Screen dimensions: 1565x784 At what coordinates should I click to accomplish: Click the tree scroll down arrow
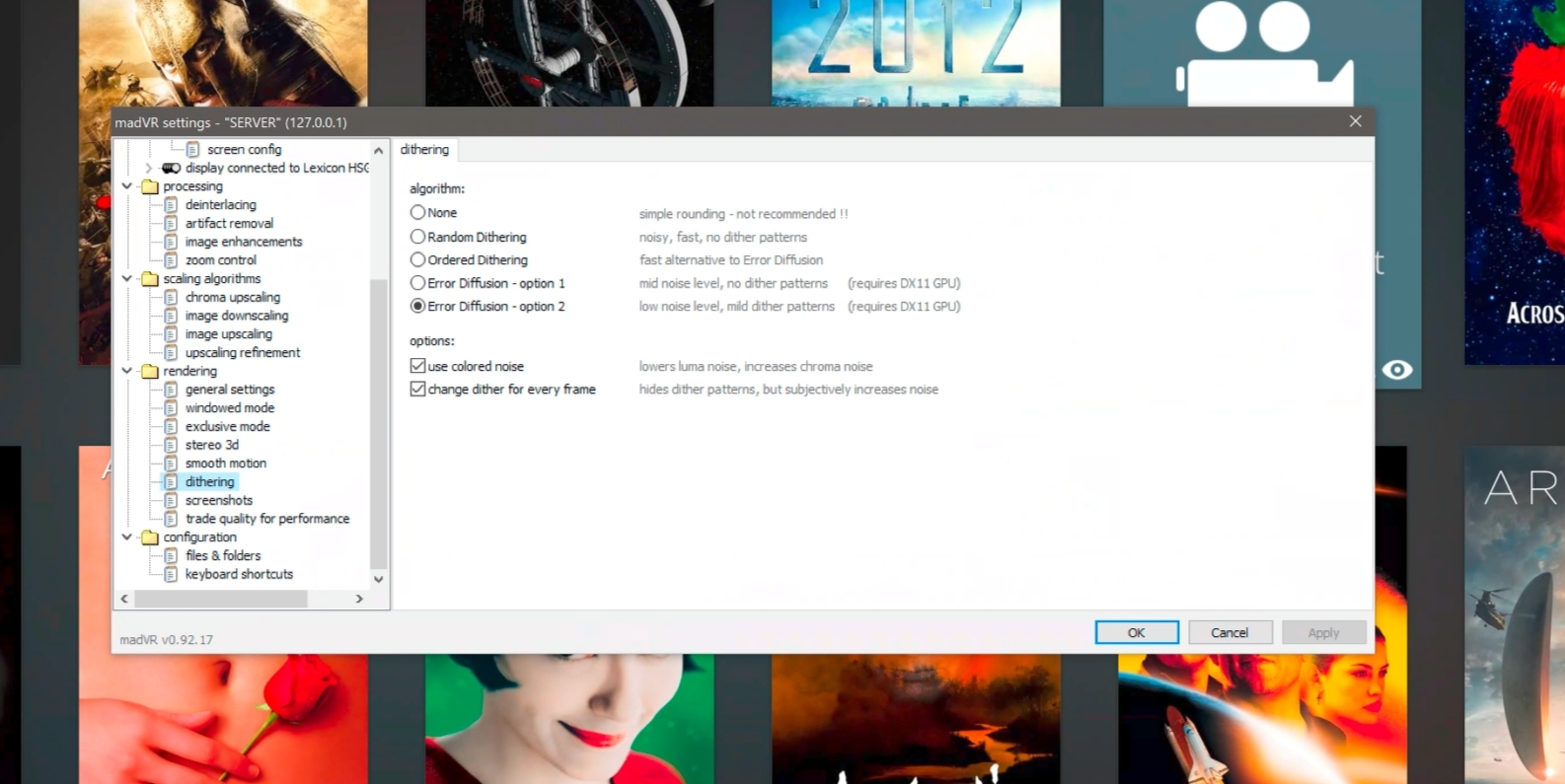pyautogui.click(x=379, y=580)
